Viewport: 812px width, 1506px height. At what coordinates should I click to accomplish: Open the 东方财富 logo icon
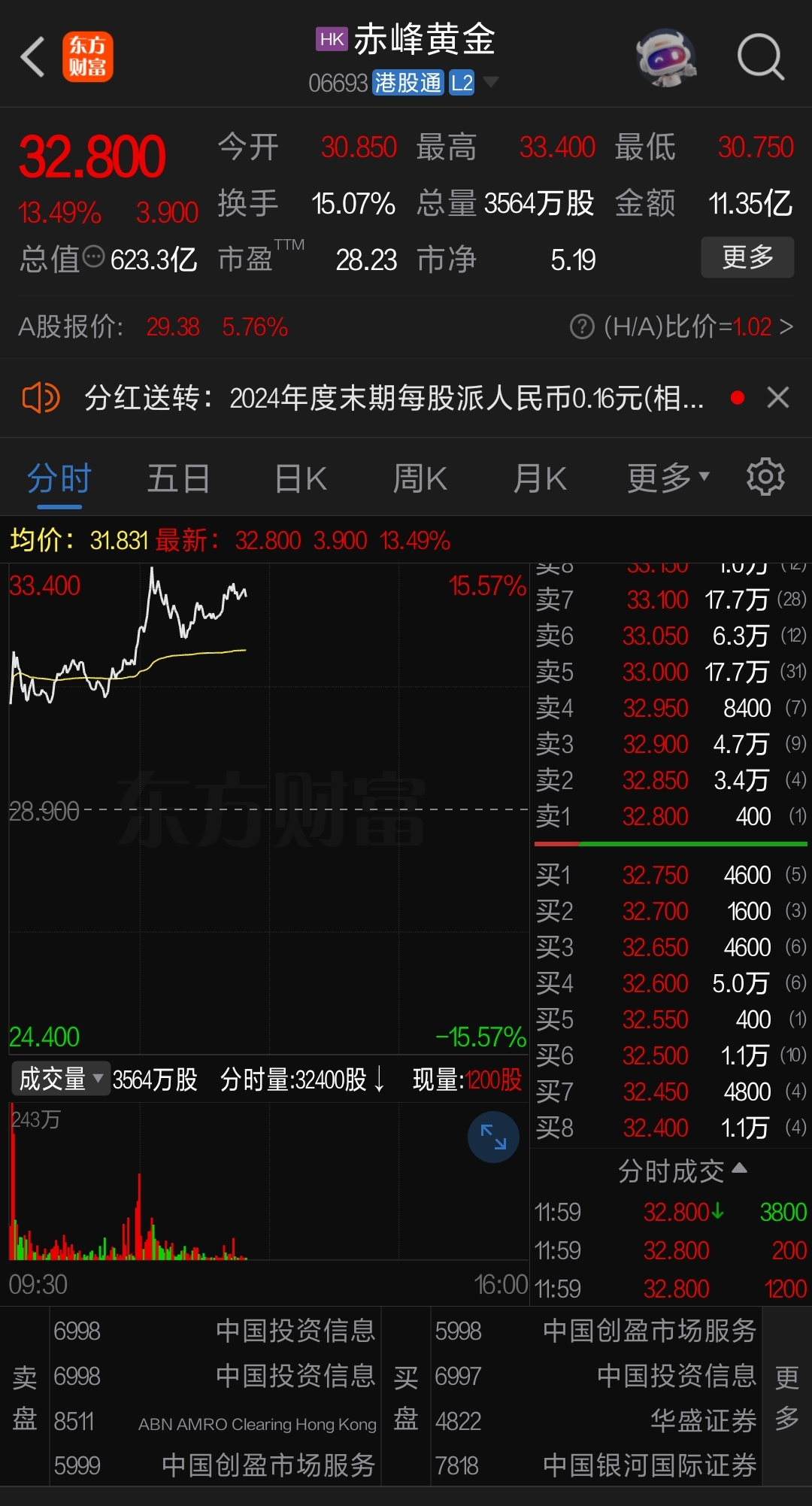[87, 56]
